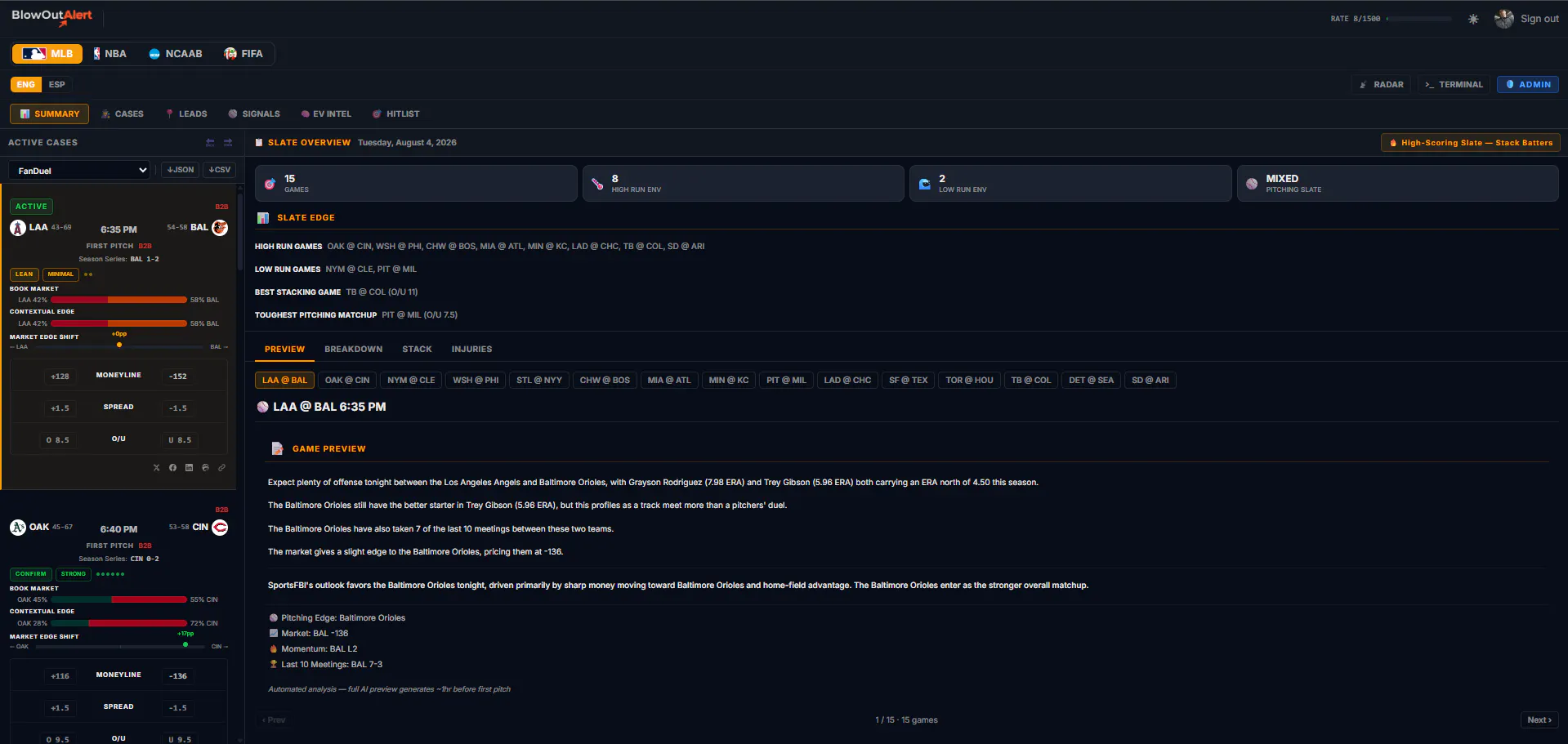Click the BAL moneyline -152 odds
Image resolution: width=1568 pixels, height=744 pixels.
click(x=178, y=376)
